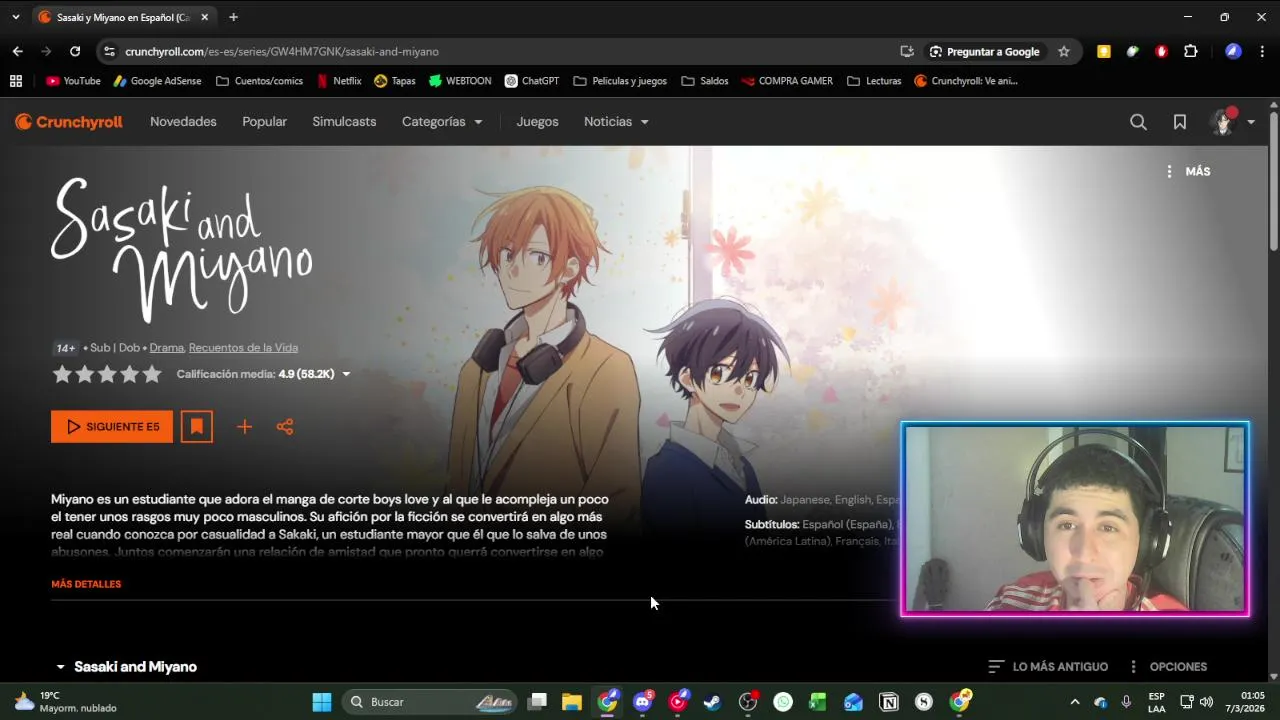This screenshot has width=1280, height=720.
Task: Expand synopsis with MÁS DETALLES
Action: pos(86,584)
